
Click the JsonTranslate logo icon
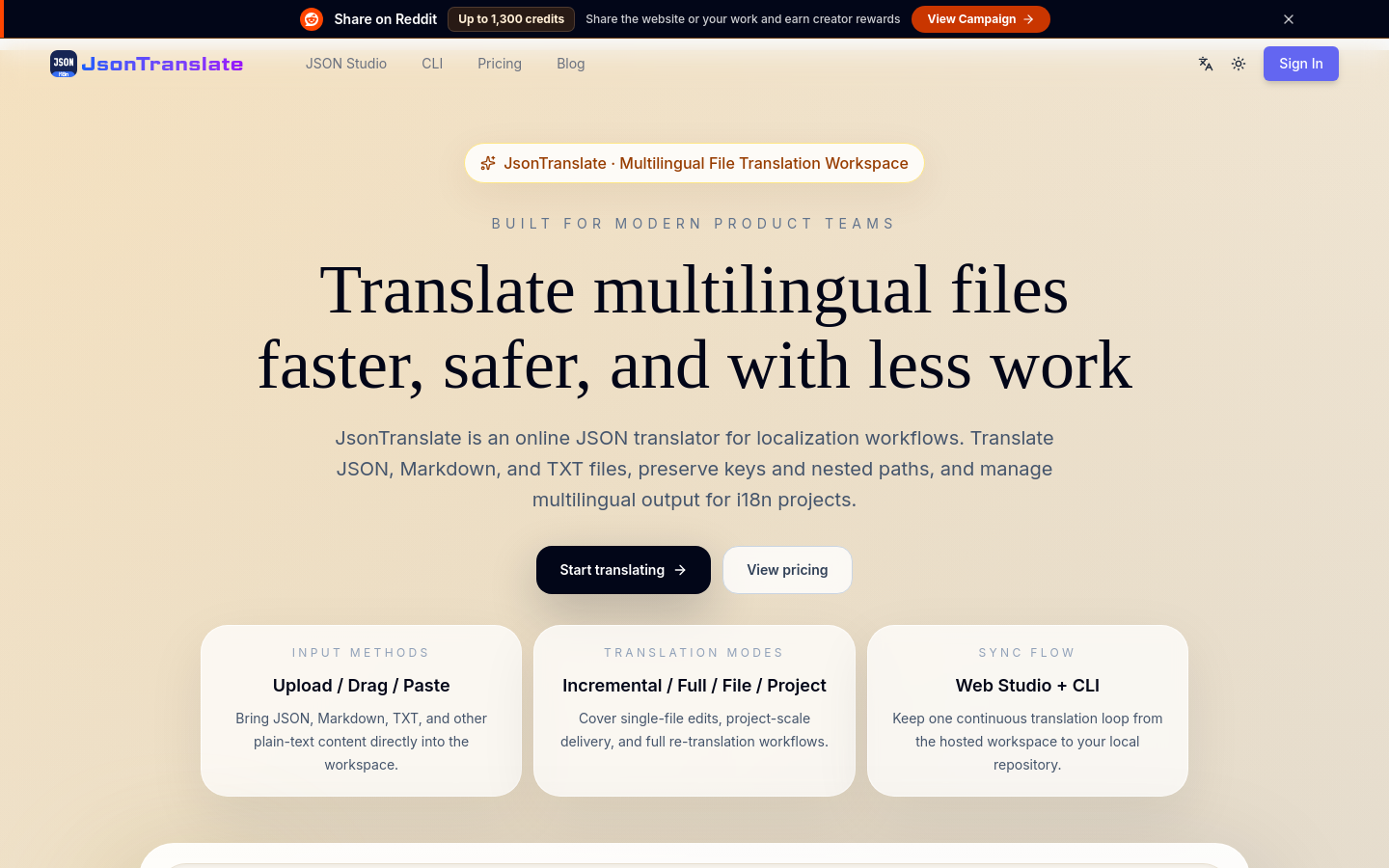[x=64, y=64]
